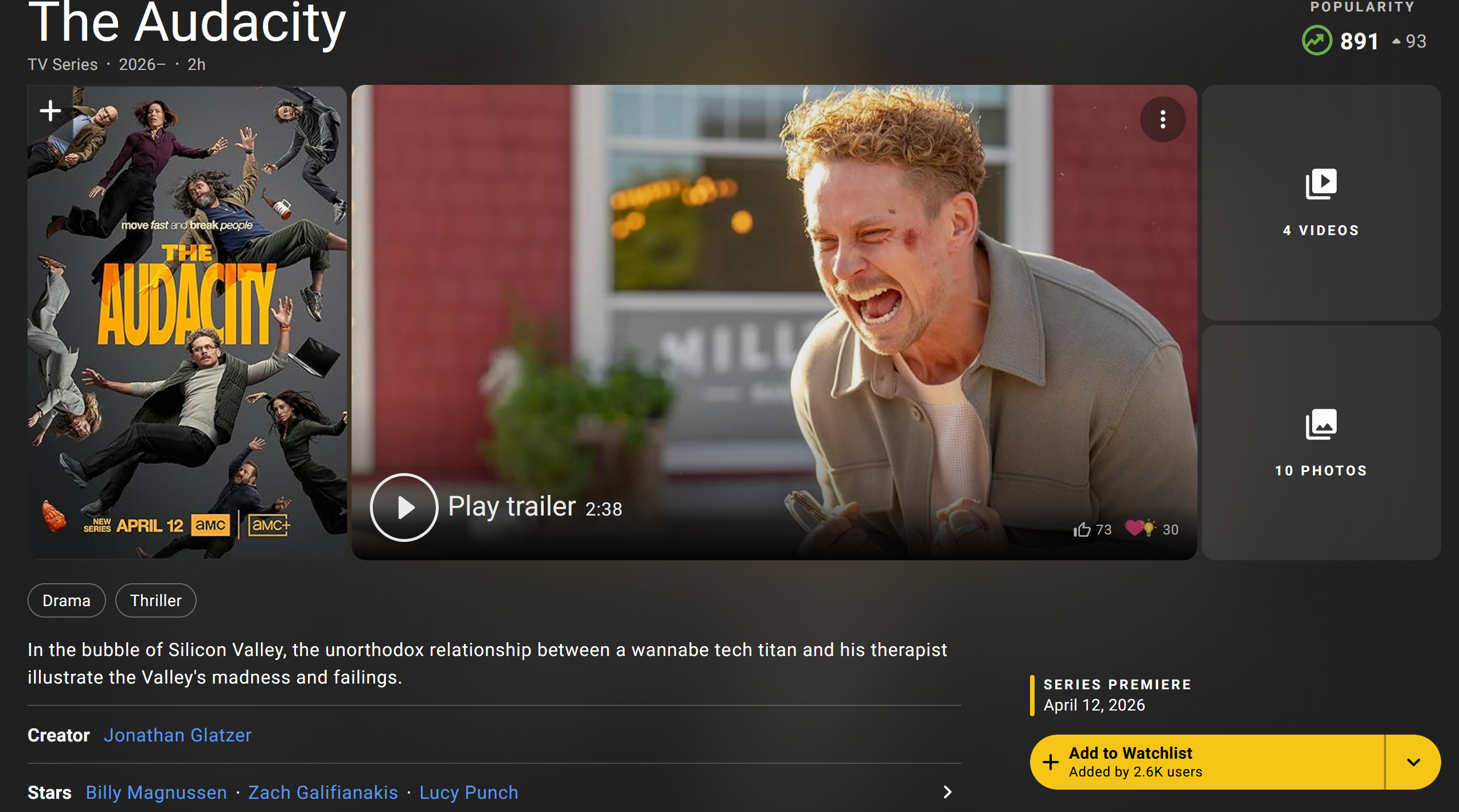Click the Add to Watchlist button
This screenshot has height=812, width=1459.
[x=1207, y=762]
